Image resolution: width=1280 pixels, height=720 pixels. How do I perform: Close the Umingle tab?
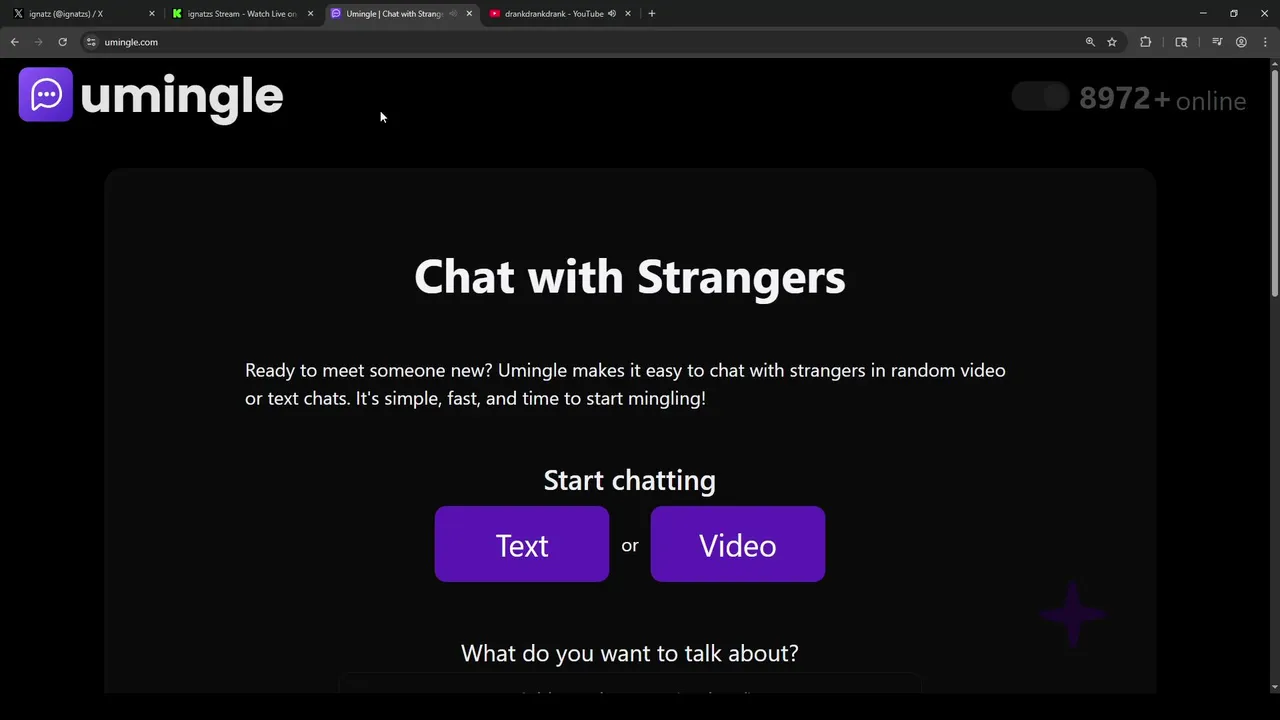click(x=469, y=14)
